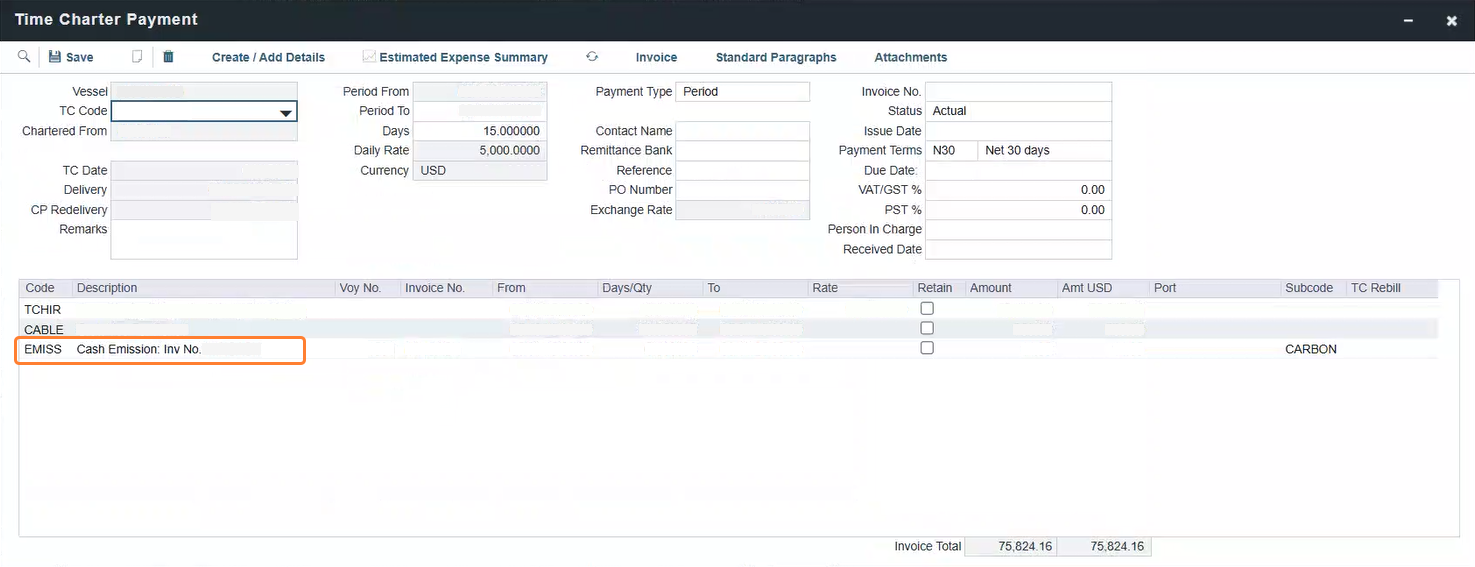This screenshot has width=1475, height=567.
Task: Open the Standard Paragraphs menu
Action: click(x=775, y=57)
